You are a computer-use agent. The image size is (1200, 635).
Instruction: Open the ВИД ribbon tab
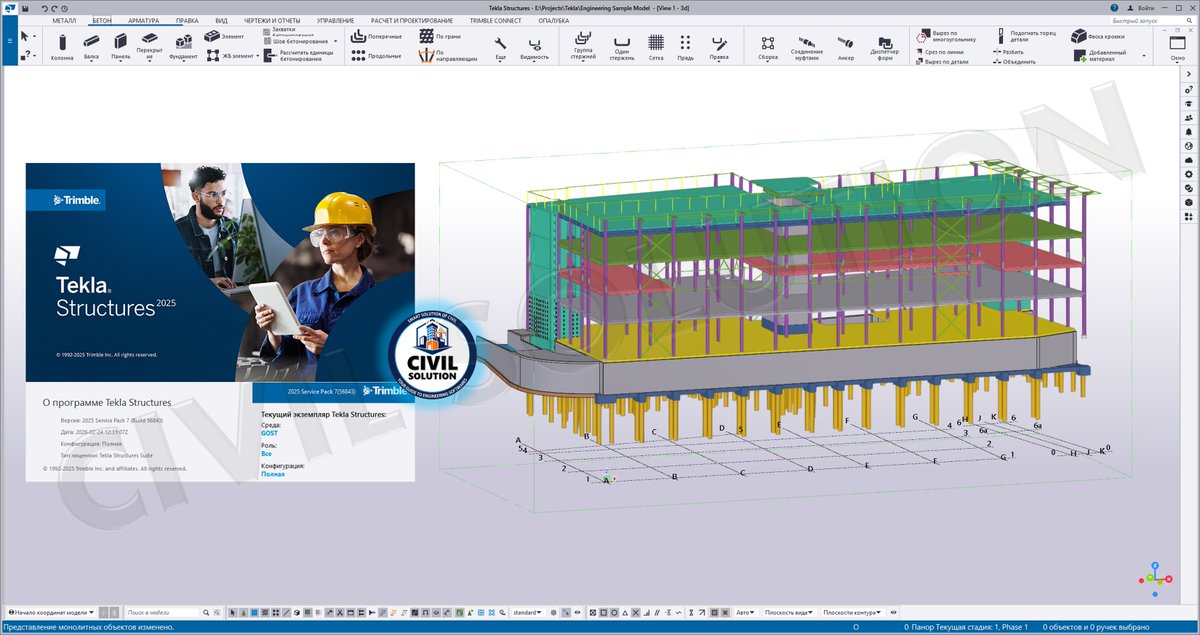click(x=221, y=20)
